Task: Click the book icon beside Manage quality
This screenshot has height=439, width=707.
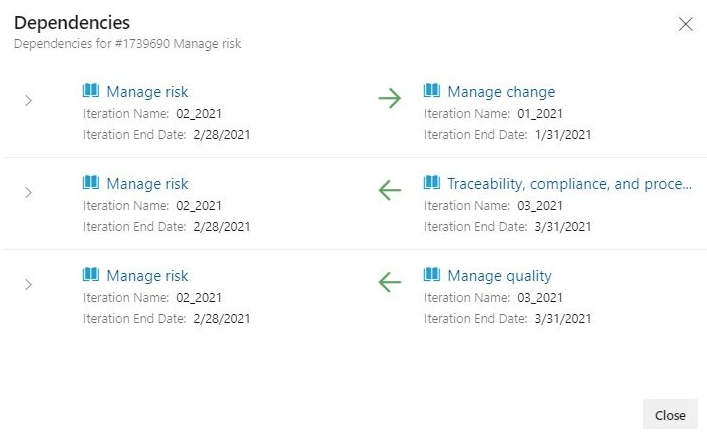Action: point(432,274)
